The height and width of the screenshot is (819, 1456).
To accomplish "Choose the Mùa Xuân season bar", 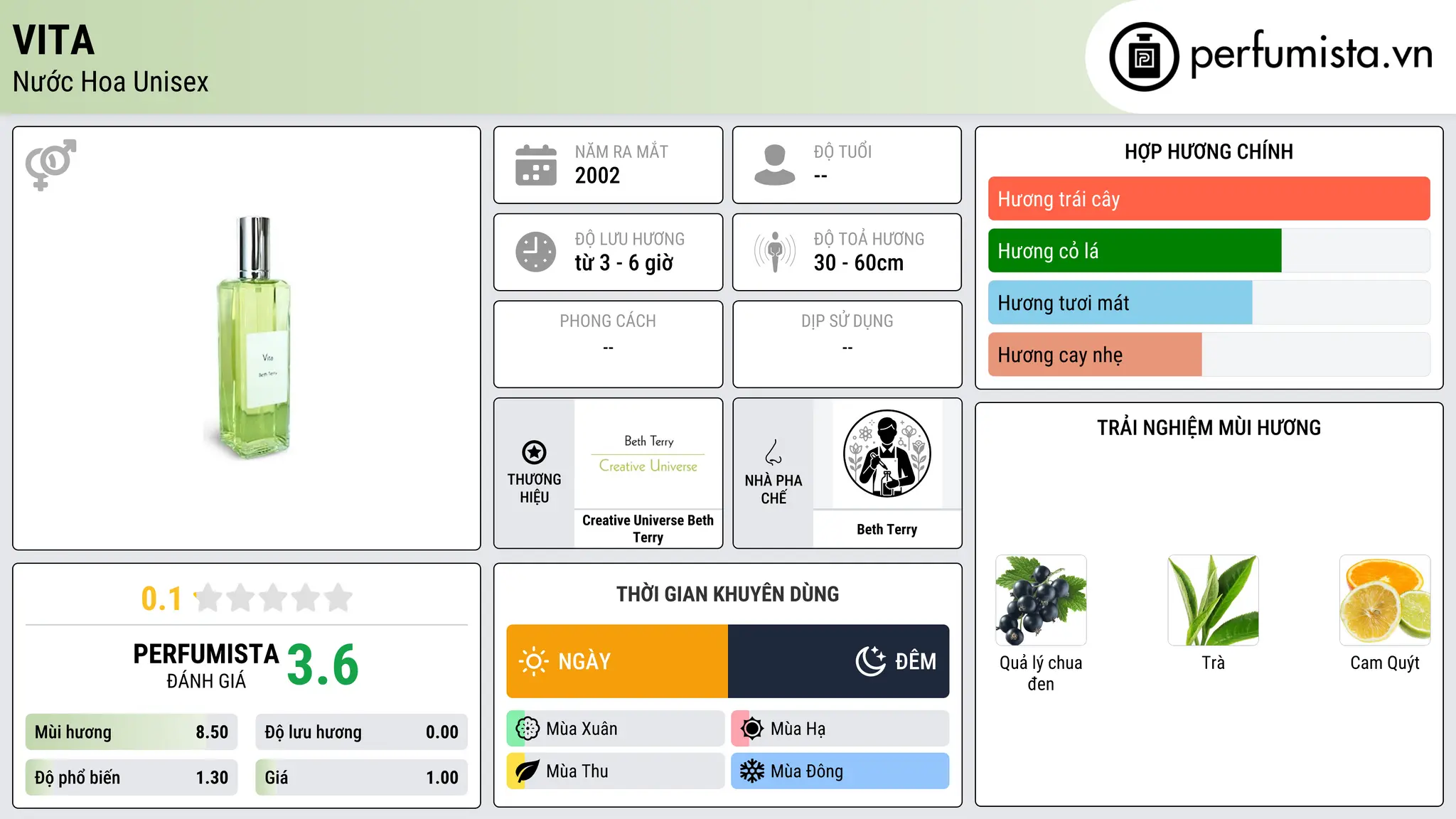I will 616,729.
